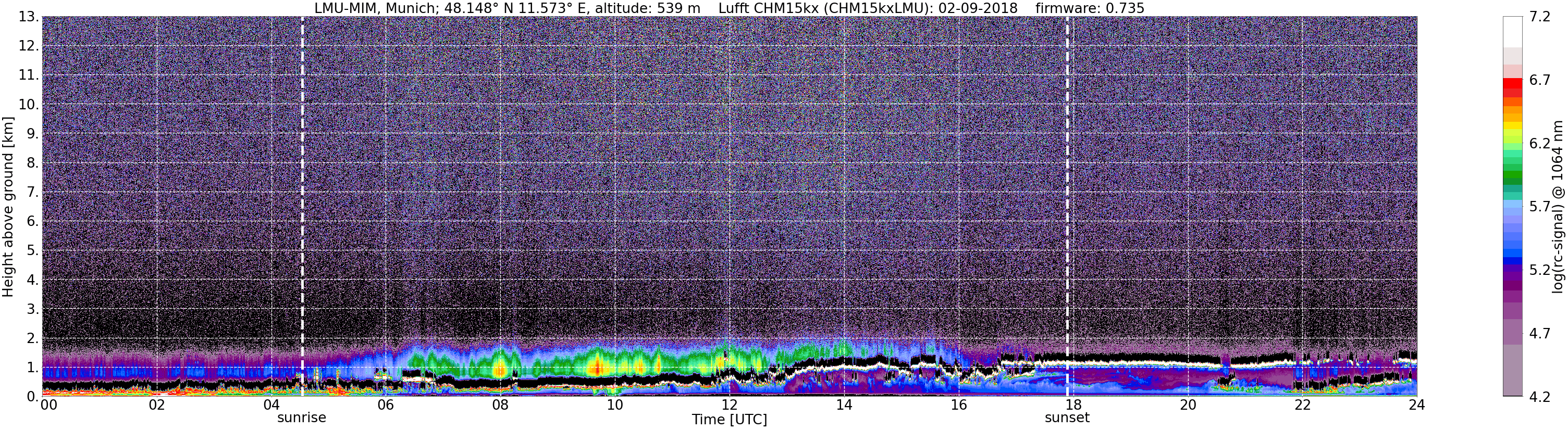Click the time axis tick label '04'
This screenshot has height=430, width=1568.
tap(271, 405)
